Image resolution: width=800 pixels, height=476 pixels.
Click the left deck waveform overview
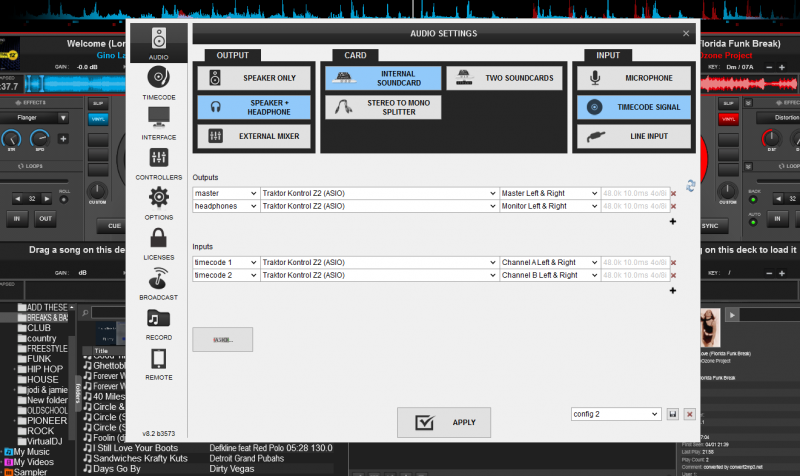click(75, 84)
